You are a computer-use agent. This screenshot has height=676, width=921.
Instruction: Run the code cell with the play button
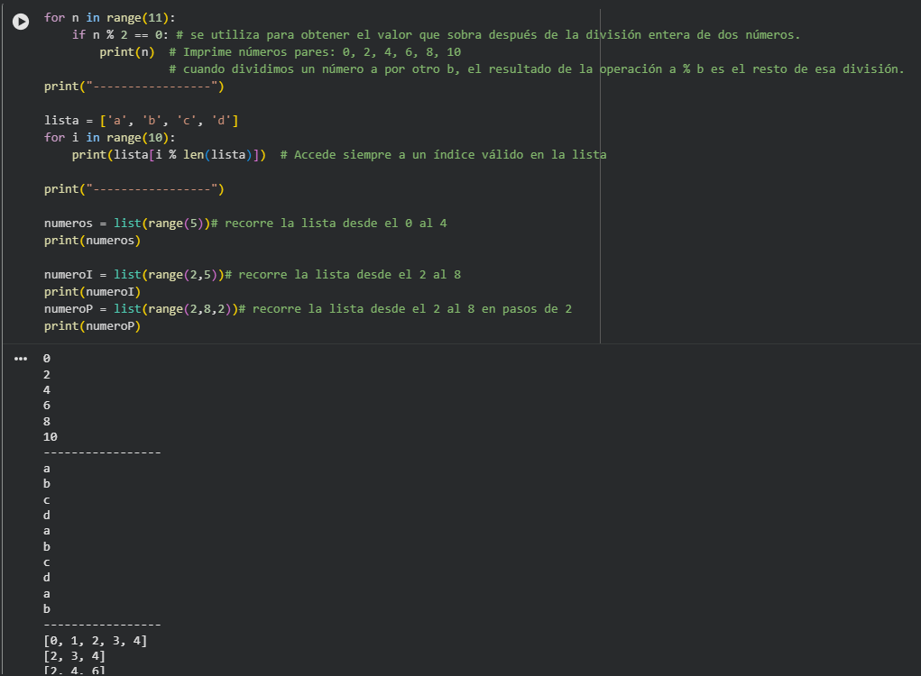(x=21, y=22)
